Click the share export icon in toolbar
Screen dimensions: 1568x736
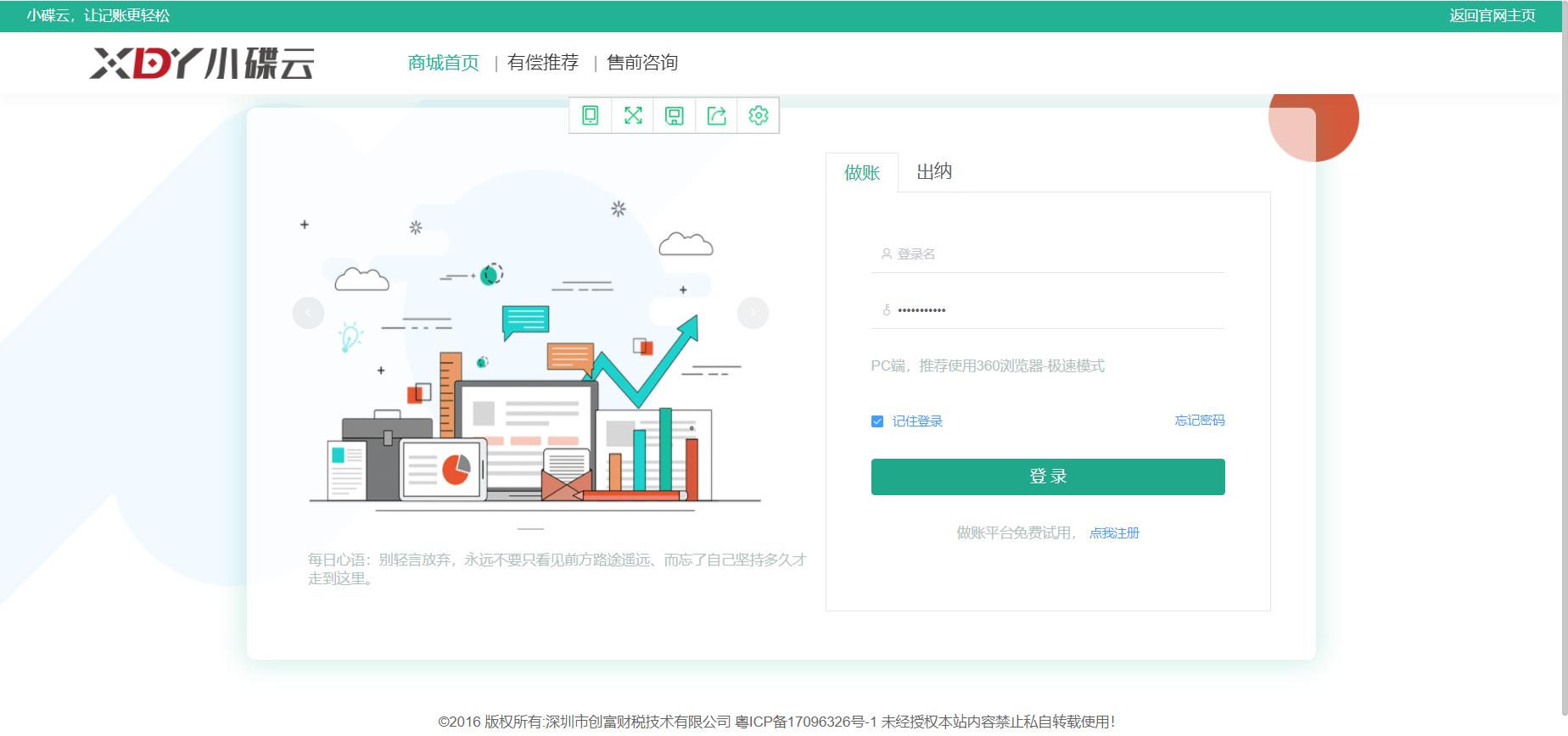coord(717,115)
